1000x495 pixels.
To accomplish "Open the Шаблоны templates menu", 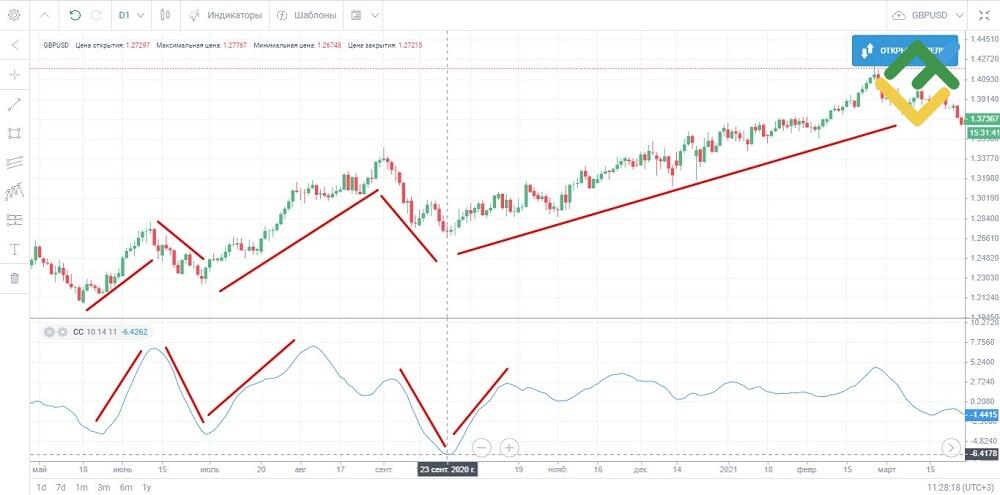I will tap(307, 15).
